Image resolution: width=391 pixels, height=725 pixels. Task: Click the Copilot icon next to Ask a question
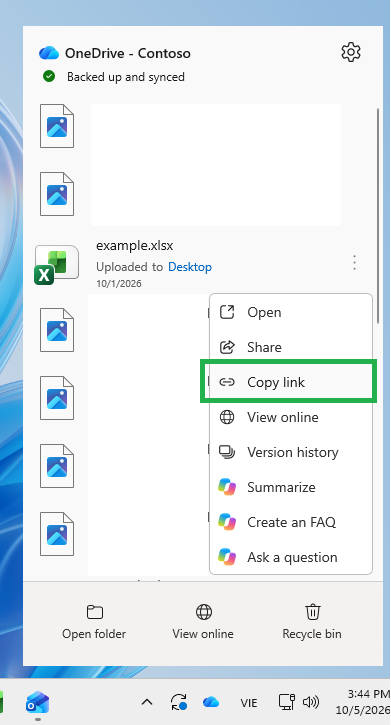tap(227, 557)
